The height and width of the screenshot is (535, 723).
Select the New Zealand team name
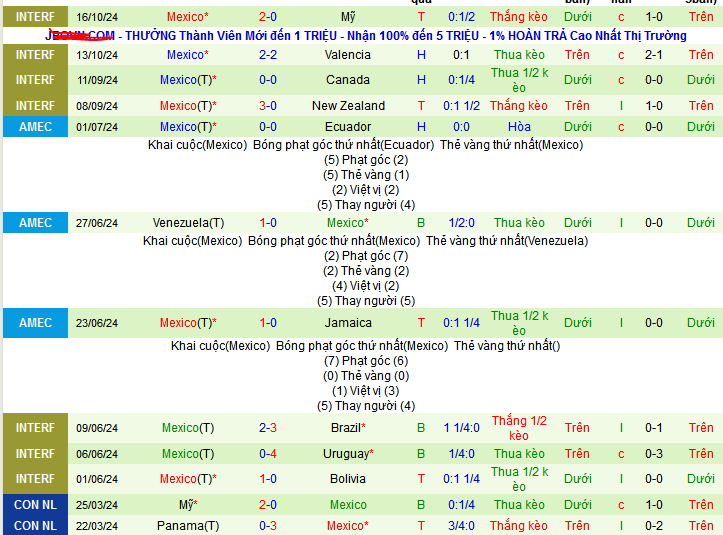[347, 106]
